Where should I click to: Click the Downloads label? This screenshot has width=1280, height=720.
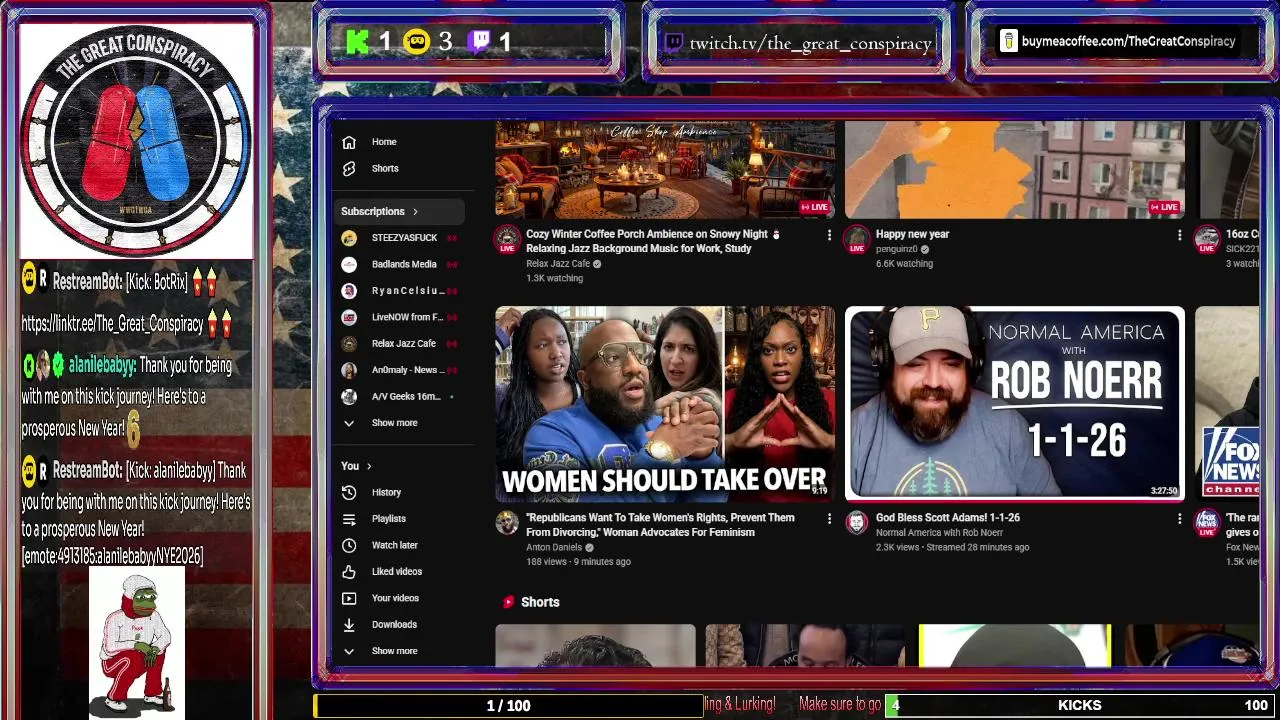coord(394,624)
